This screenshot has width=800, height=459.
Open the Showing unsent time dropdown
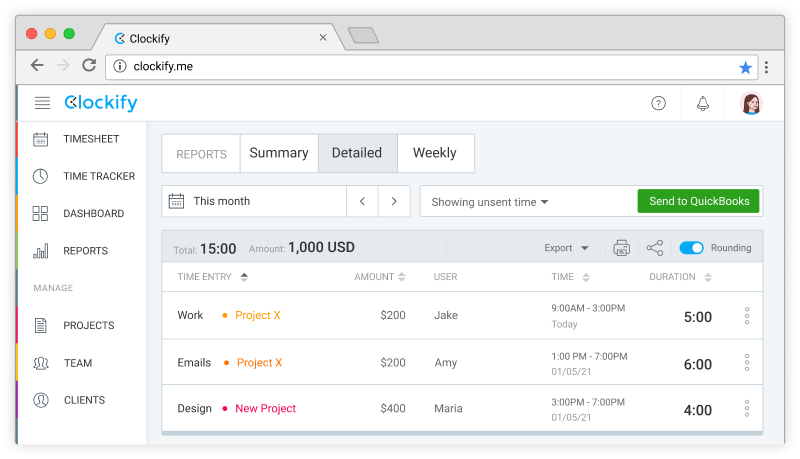(x=490, y=202)
